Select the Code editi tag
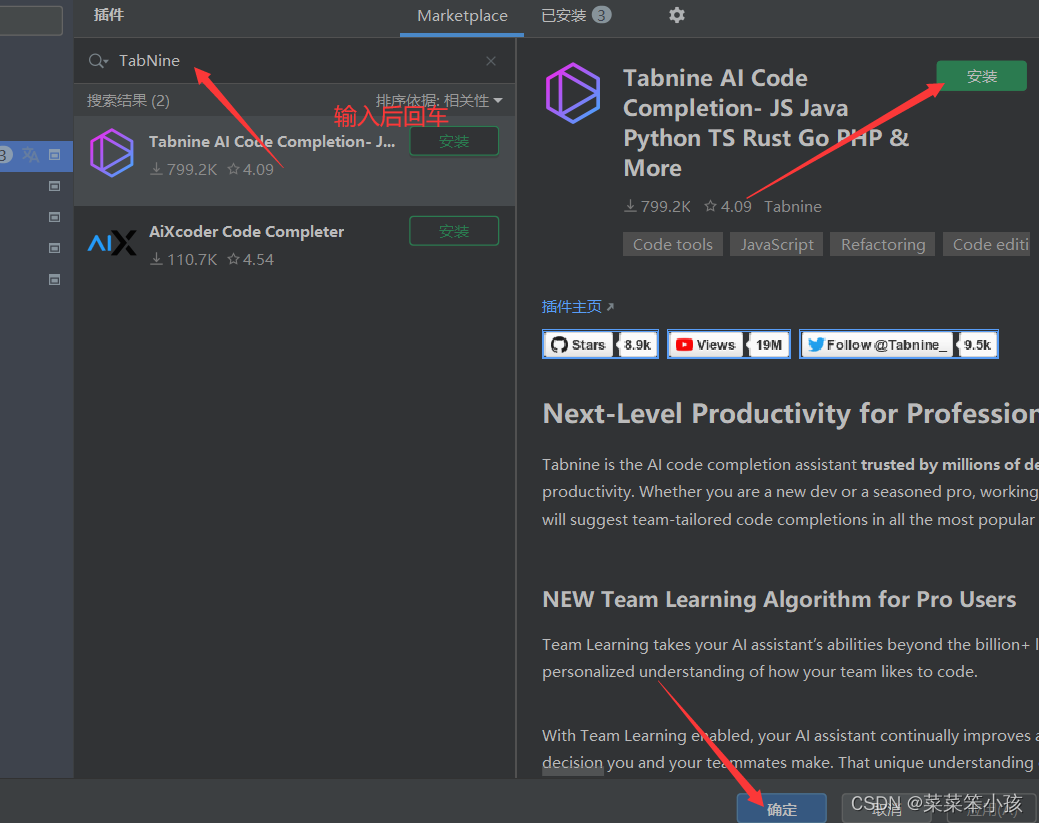The height and width of the screenshot is (823, 1039). tap(987, 245)
